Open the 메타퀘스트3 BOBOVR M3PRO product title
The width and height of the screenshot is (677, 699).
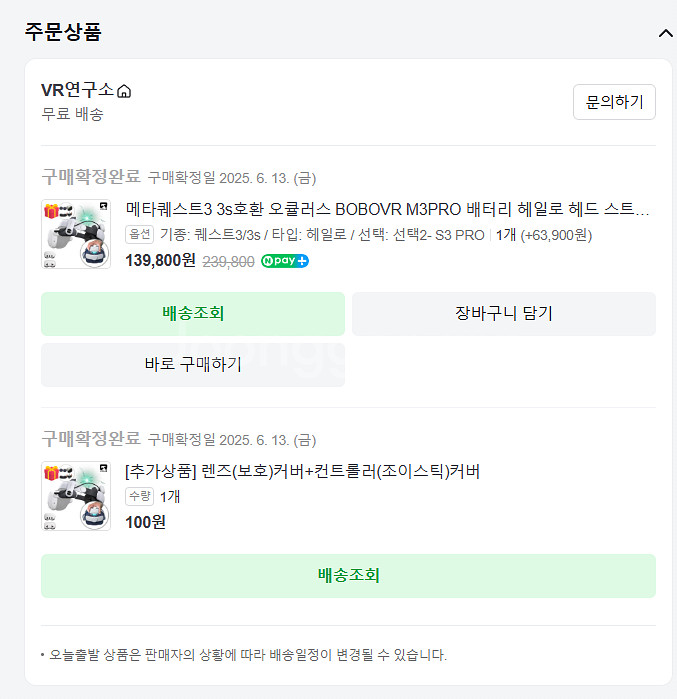click(388, 210)
